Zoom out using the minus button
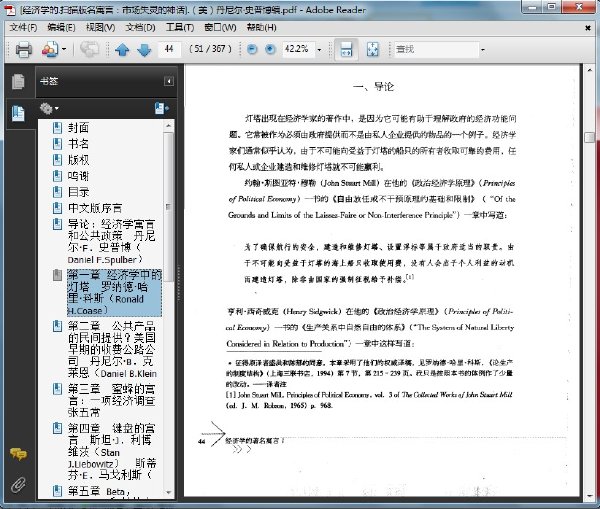This screenshot has height=509, width=600. [252, 49]
